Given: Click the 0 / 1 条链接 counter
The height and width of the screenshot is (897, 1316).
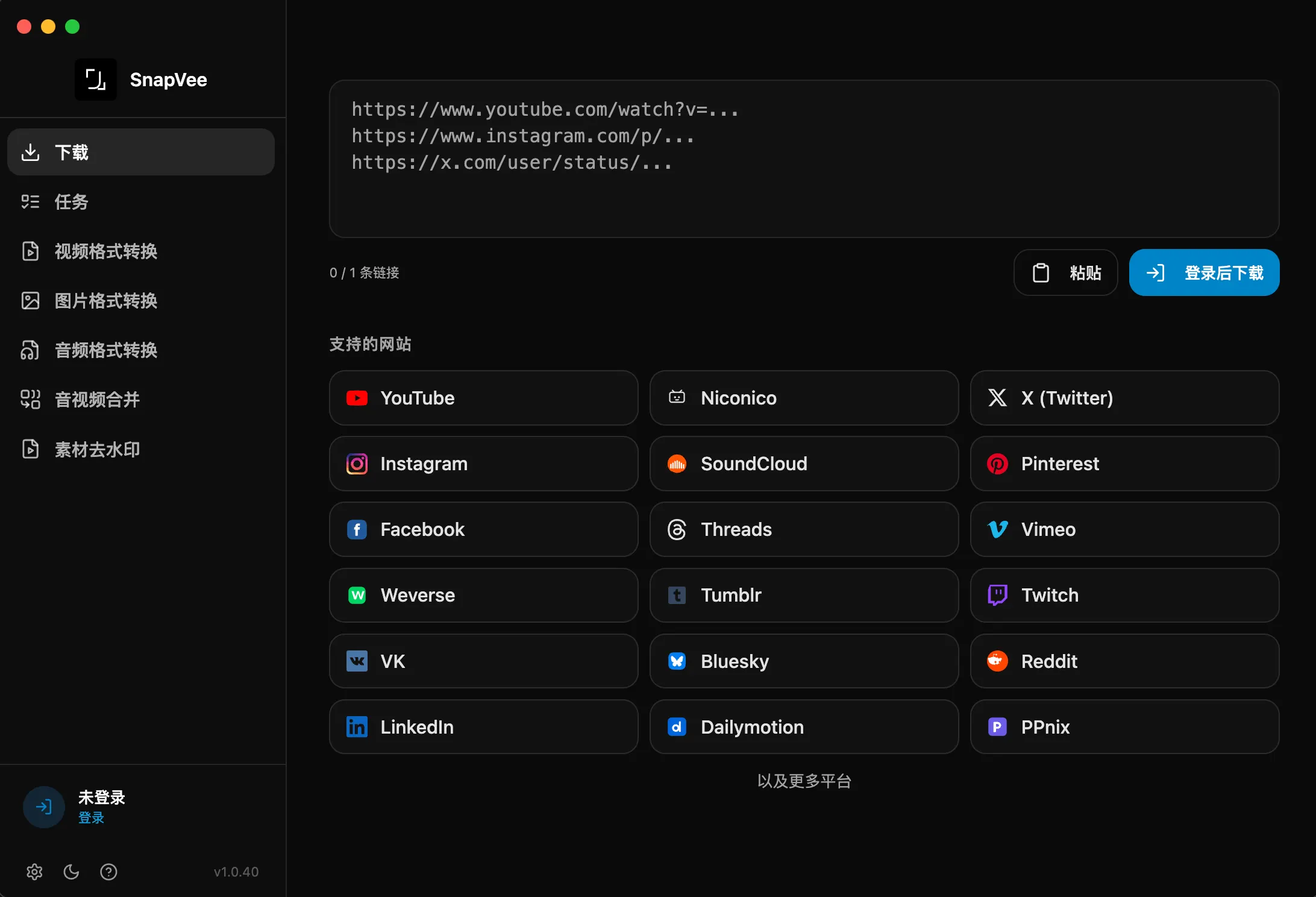Looking at the screenshot, I should tap(364, 272).
